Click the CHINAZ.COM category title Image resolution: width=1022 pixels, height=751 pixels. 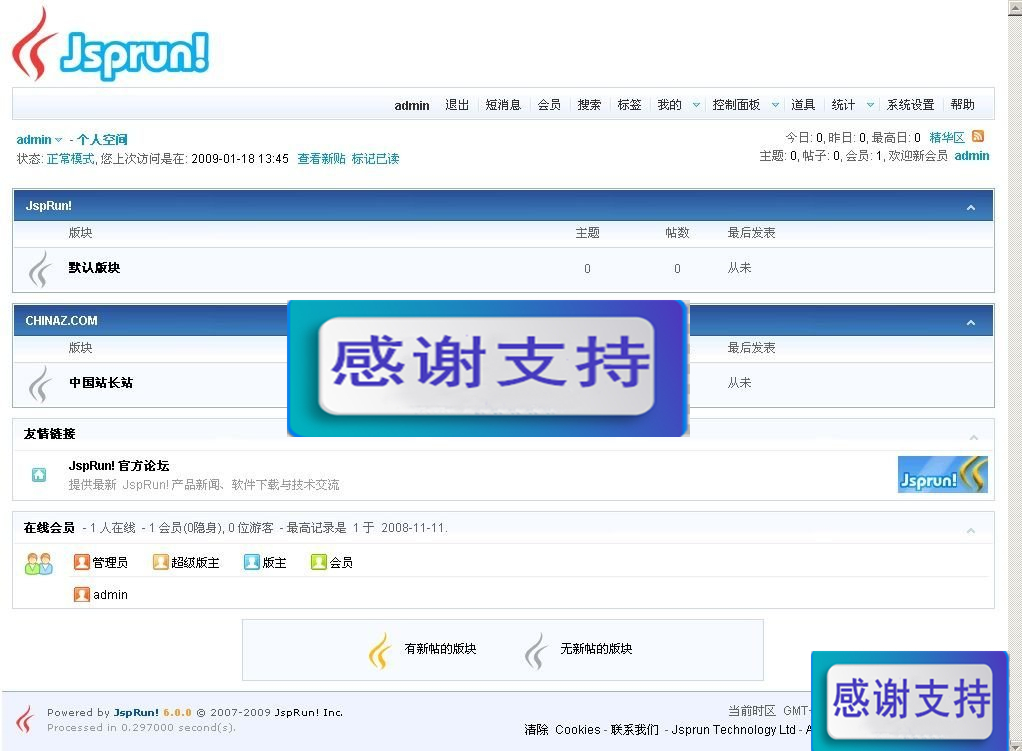[x=61, y=321]
